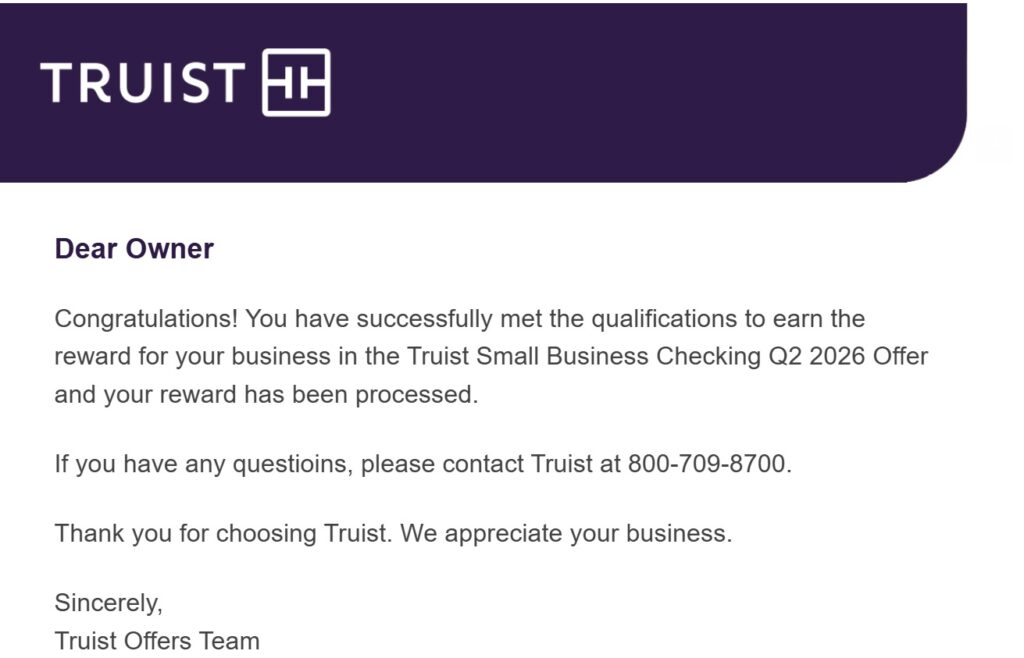Select the Dear Owner greeting
Viewport: 1024px width, 658px height.
tap(134, 249)
